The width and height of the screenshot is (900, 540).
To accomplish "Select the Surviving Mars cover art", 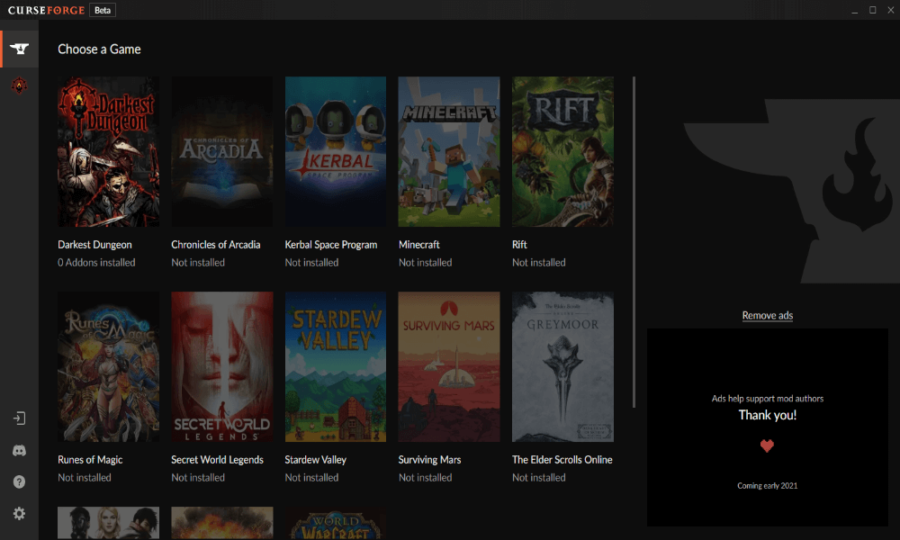I will (449, 367).
